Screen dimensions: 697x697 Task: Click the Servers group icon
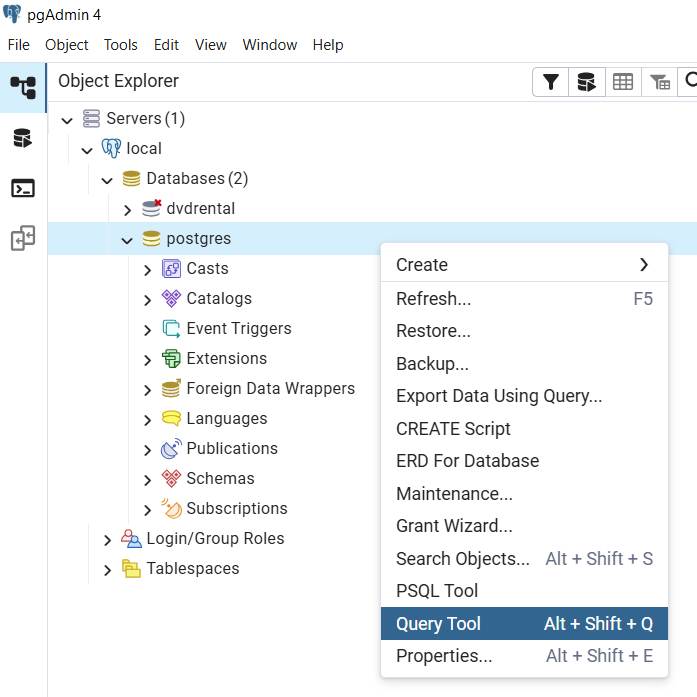91,119
